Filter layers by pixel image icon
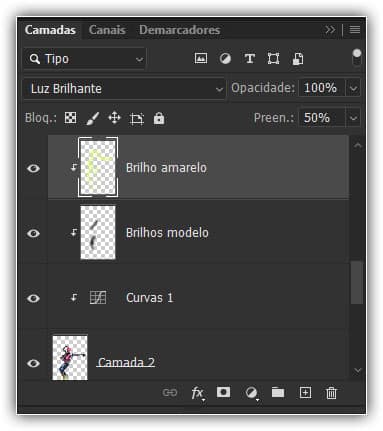The image size is (383, 431). [201, 59]
